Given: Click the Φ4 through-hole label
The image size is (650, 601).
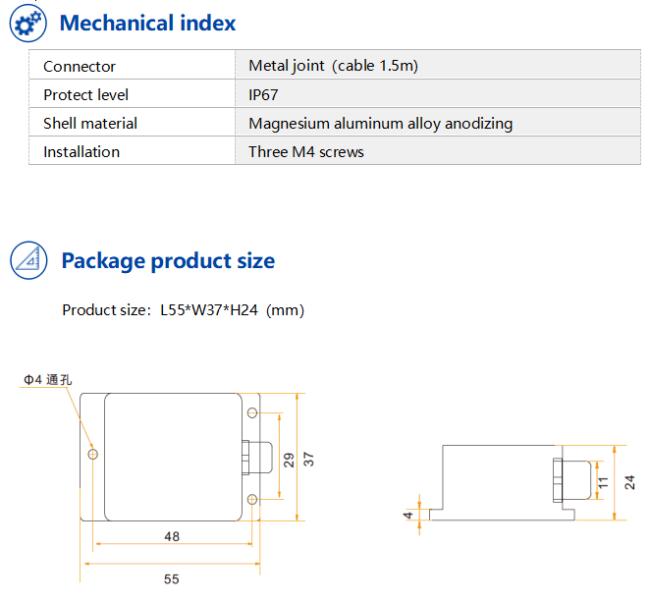Looking at the screenshot, I should [x=48, y=380].
